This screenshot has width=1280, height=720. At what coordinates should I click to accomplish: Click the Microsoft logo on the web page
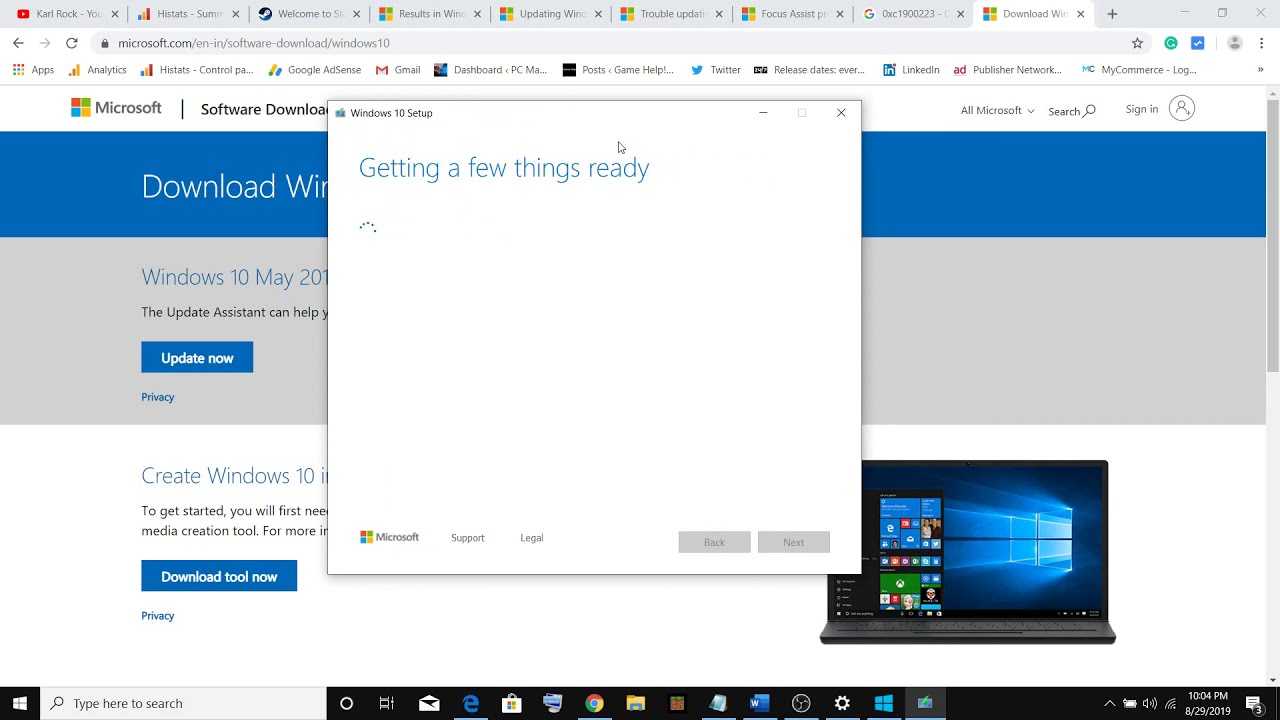[x=116, y=108]
